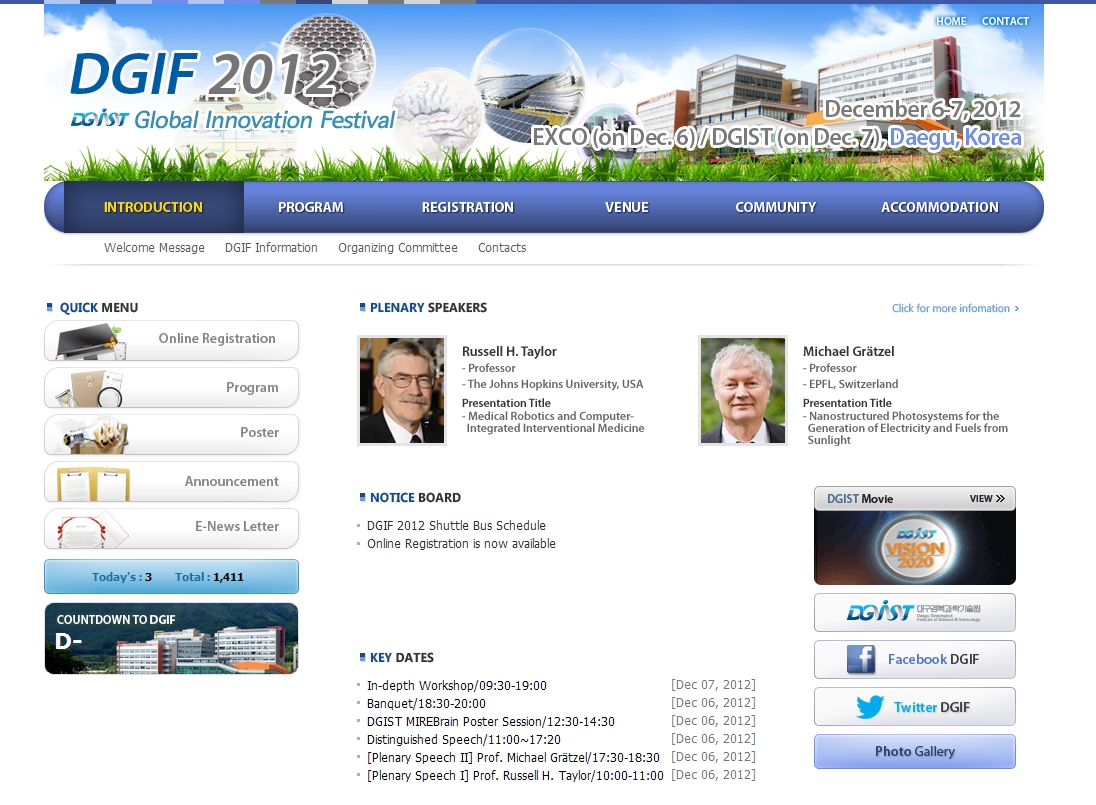The image size is (1096, 805).
Task: Click 'EPFL, Switzerland' affiliation text
Action: 851,384
